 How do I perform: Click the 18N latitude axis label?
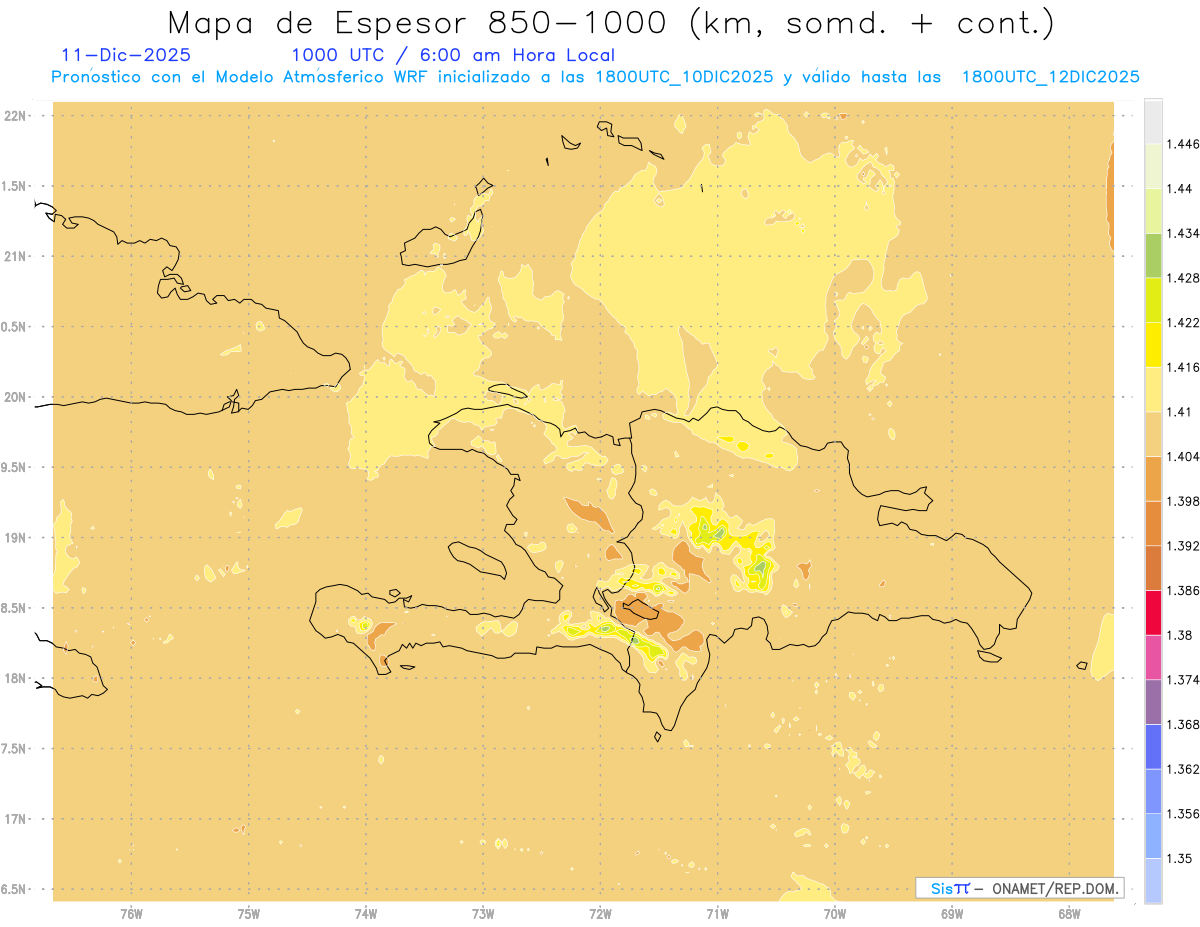click(x=14, y=678)
